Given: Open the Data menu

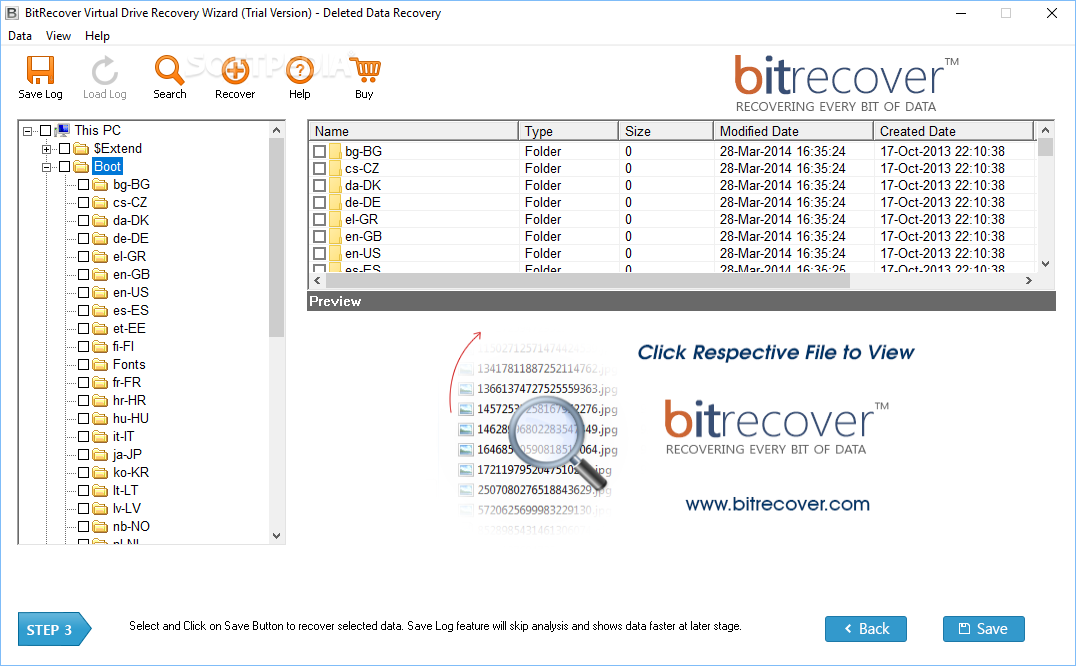Looking at the screenshot, I should (x=20, y=36).
